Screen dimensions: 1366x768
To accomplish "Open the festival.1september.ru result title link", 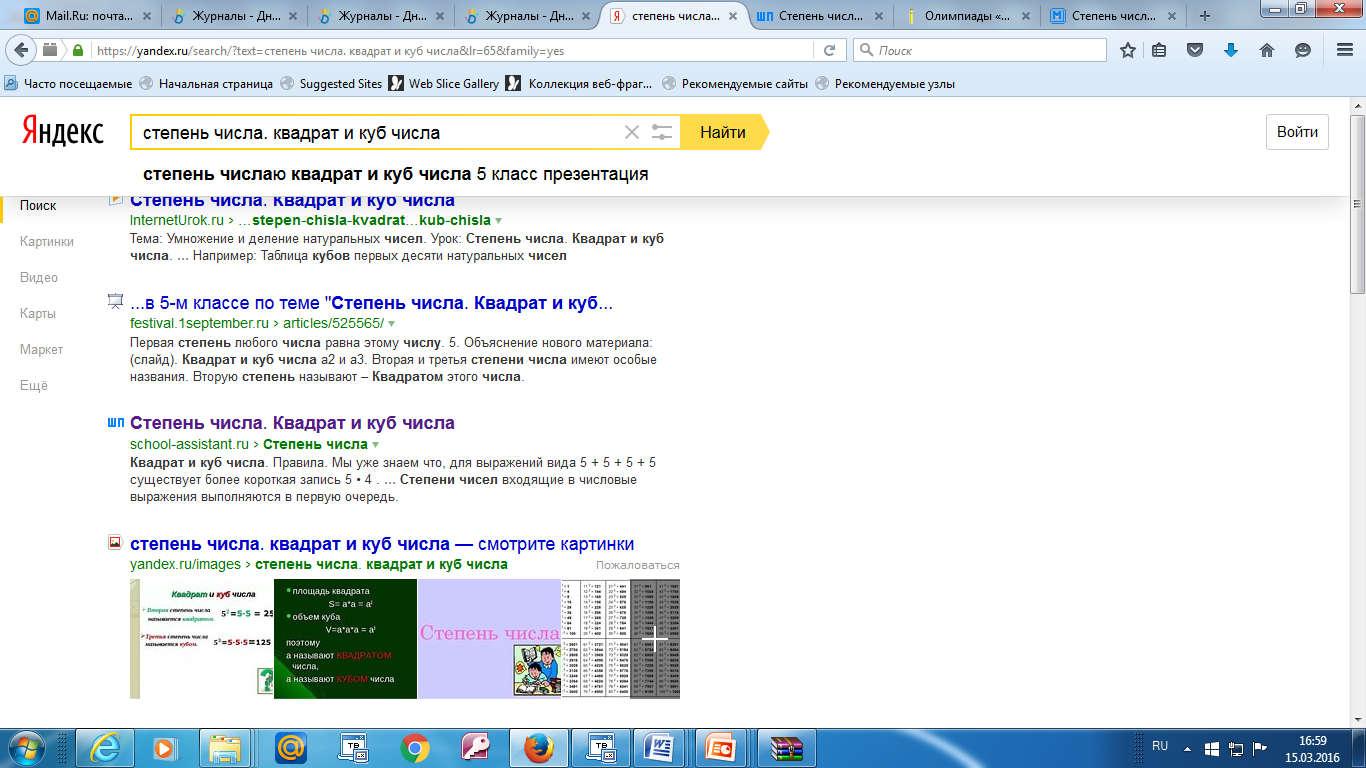I will pos(371,303).
